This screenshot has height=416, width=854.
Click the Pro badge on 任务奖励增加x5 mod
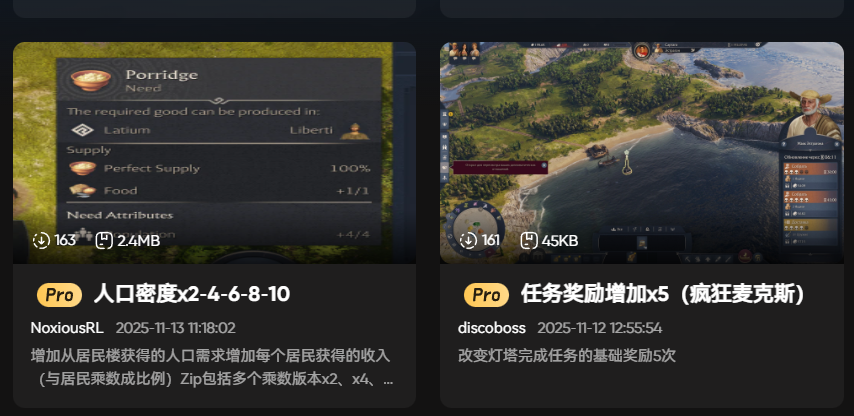point(486,295)
